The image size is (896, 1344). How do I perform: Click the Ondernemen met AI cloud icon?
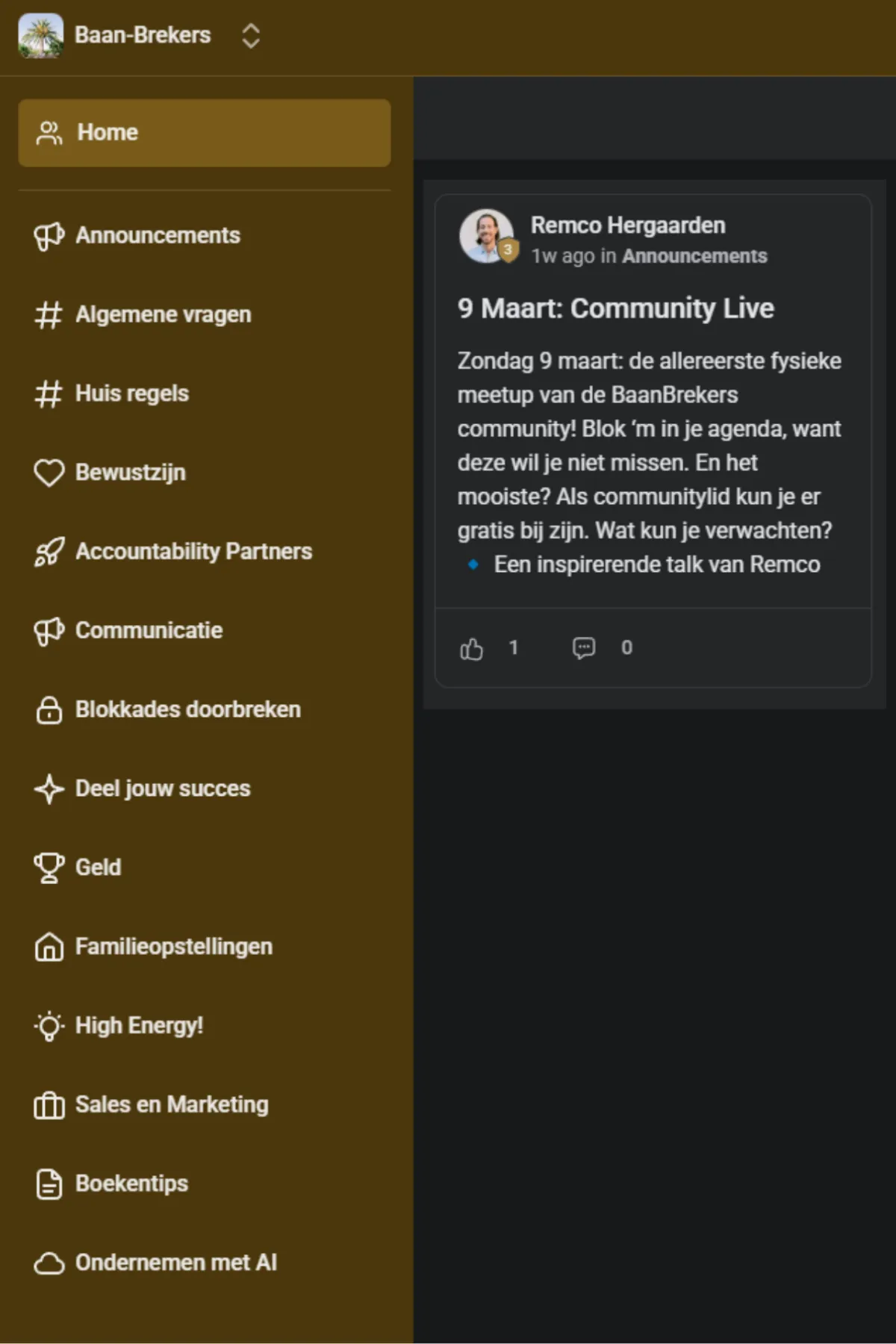49,1263
